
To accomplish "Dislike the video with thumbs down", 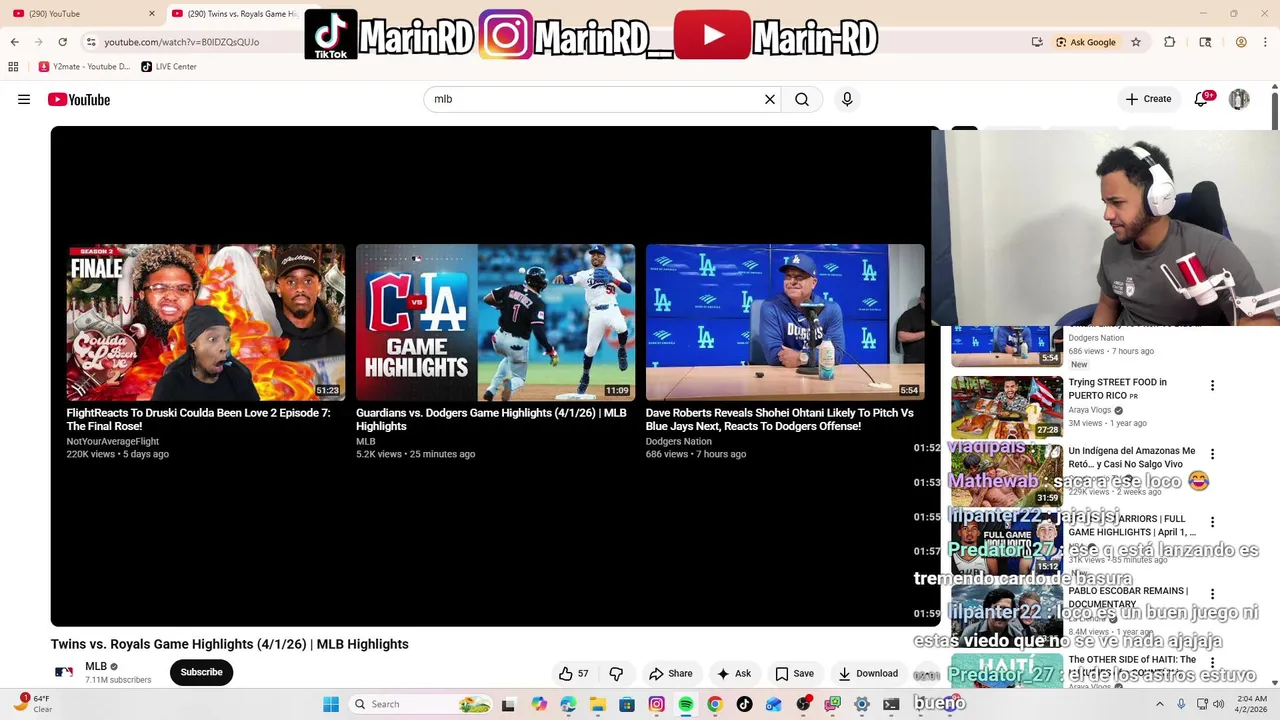I will click(x=616, y=673).
